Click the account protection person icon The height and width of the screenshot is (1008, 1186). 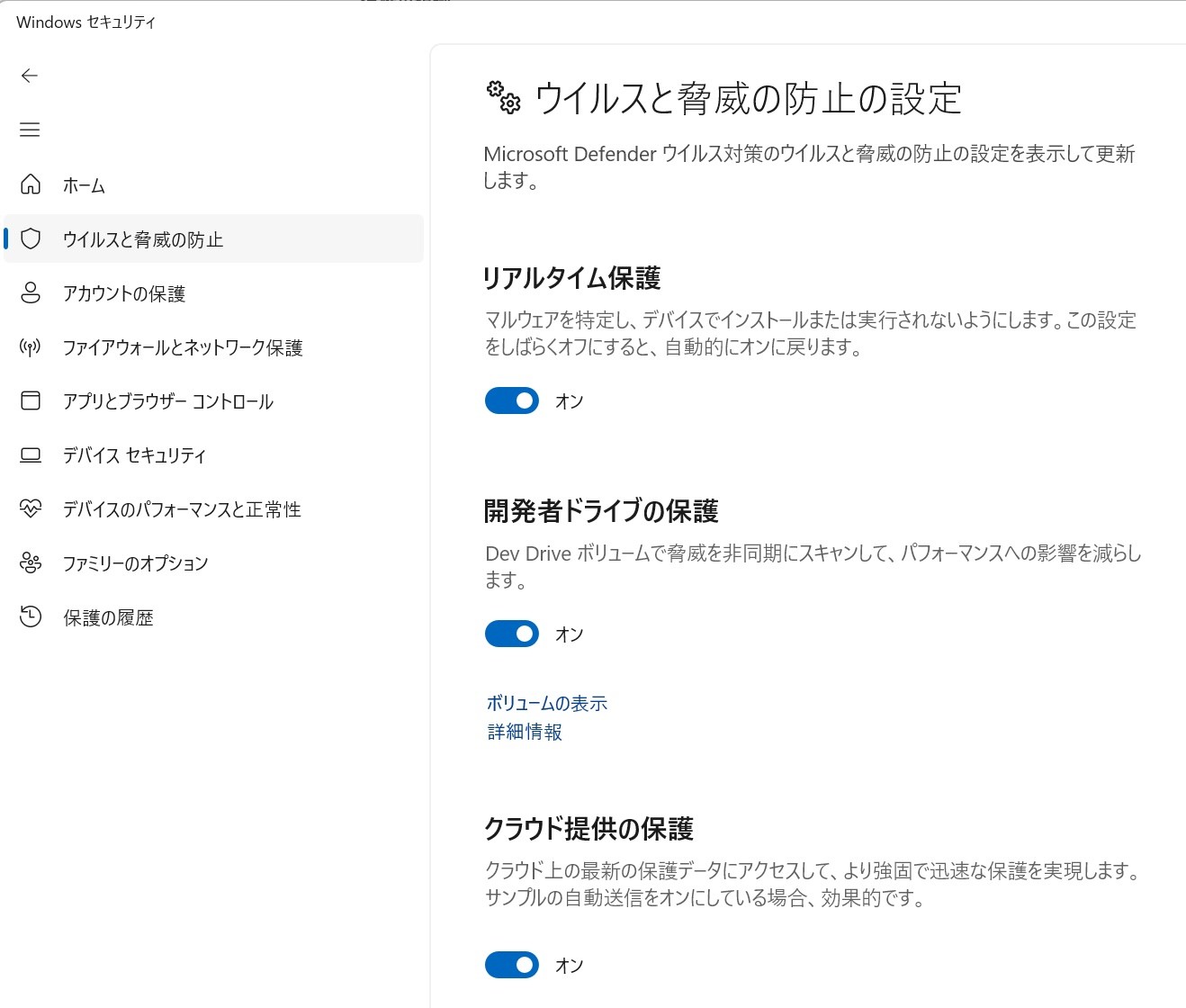[31, 292]
